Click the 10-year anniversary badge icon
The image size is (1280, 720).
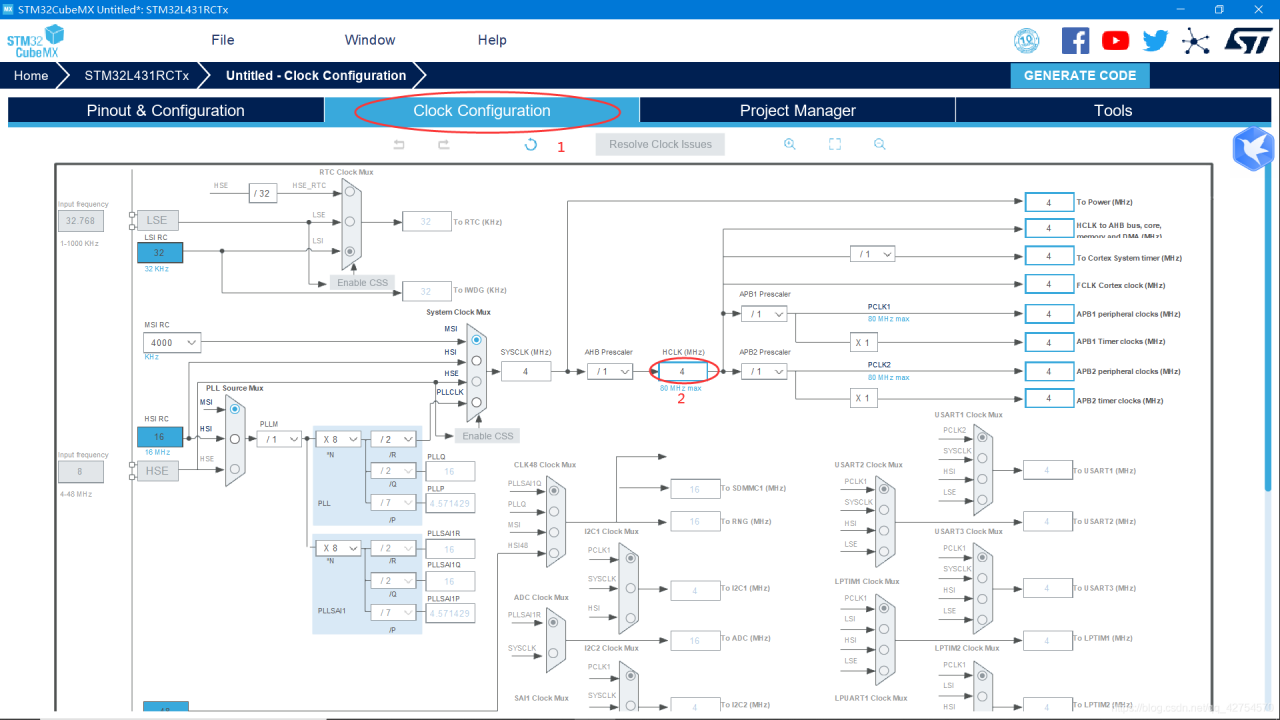click(x=1027, y=40)
